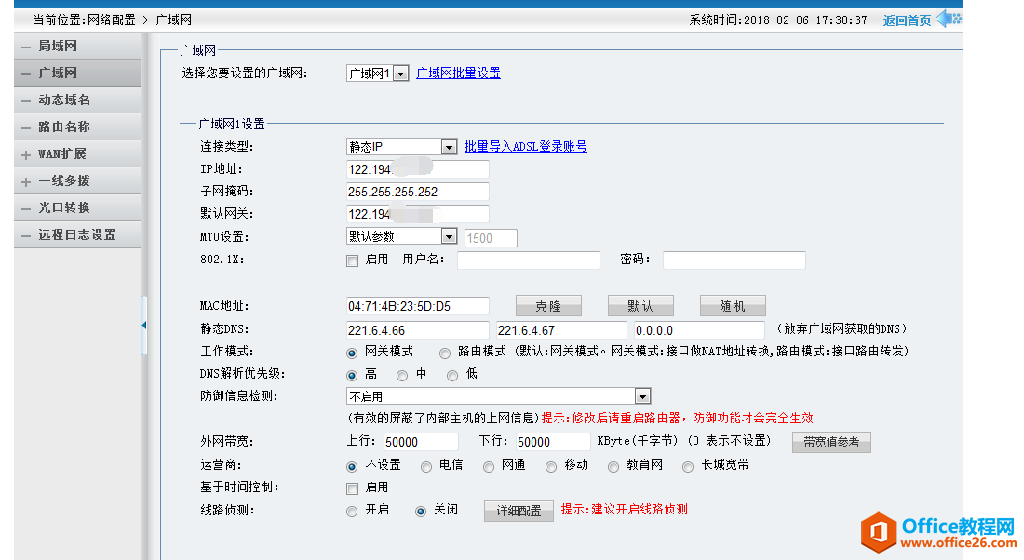Open the 防御信息检测 dropdown
Viewport: 1024px width, 560px height.
point(642,396)
